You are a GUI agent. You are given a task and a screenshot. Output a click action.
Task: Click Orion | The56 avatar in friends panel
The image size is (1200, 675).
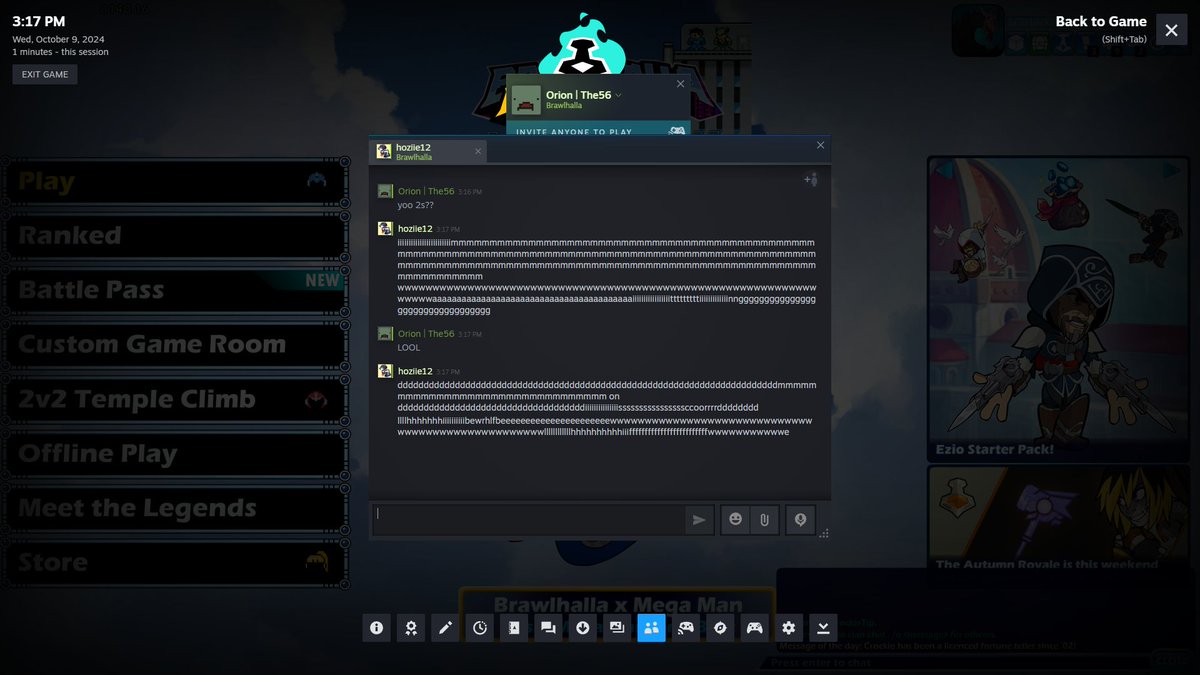[526, 100]
